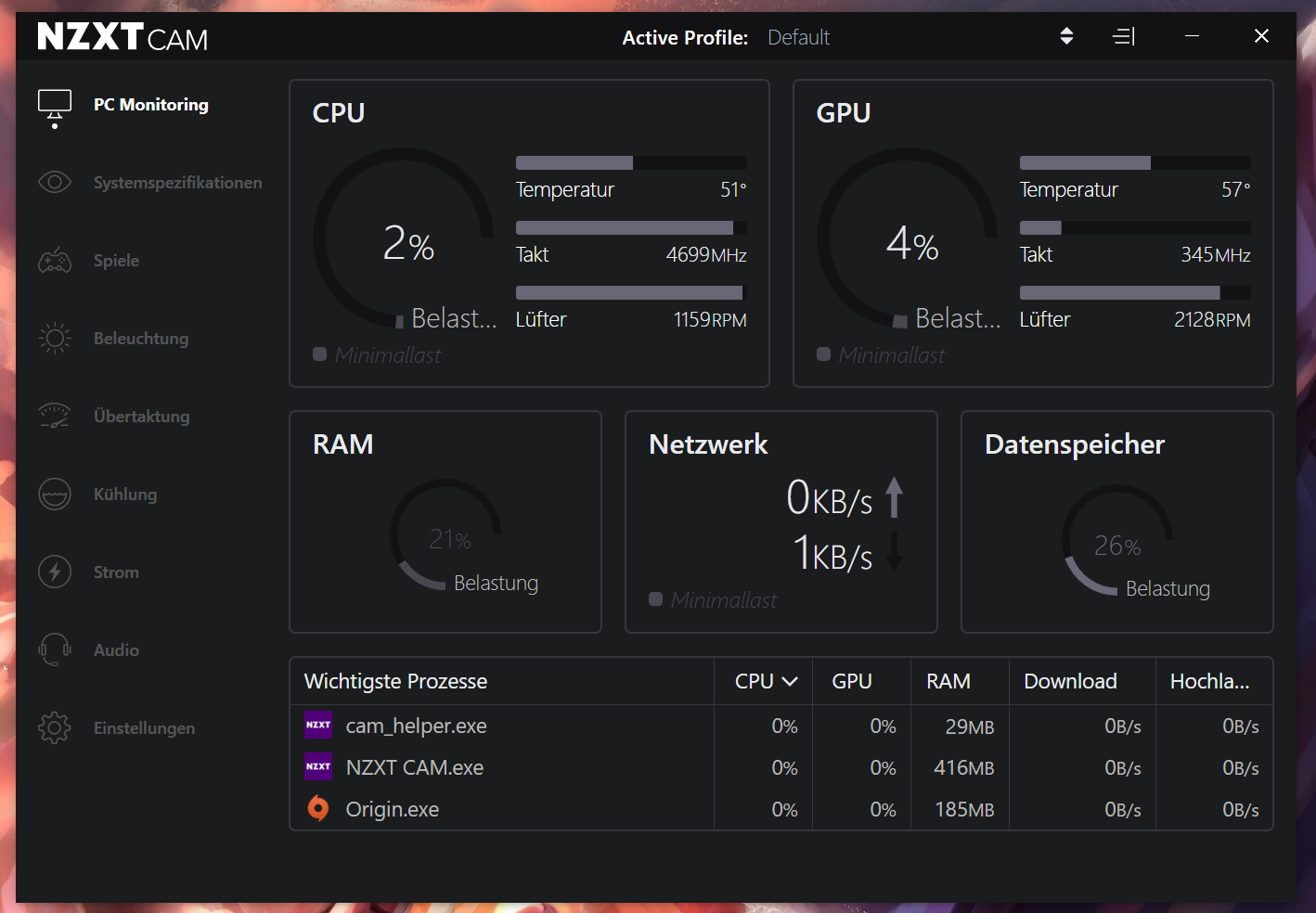The width and height of the screenshot is (1316, 913).
Task: Click the 185MB RAM value
Action: pos(964,809)
